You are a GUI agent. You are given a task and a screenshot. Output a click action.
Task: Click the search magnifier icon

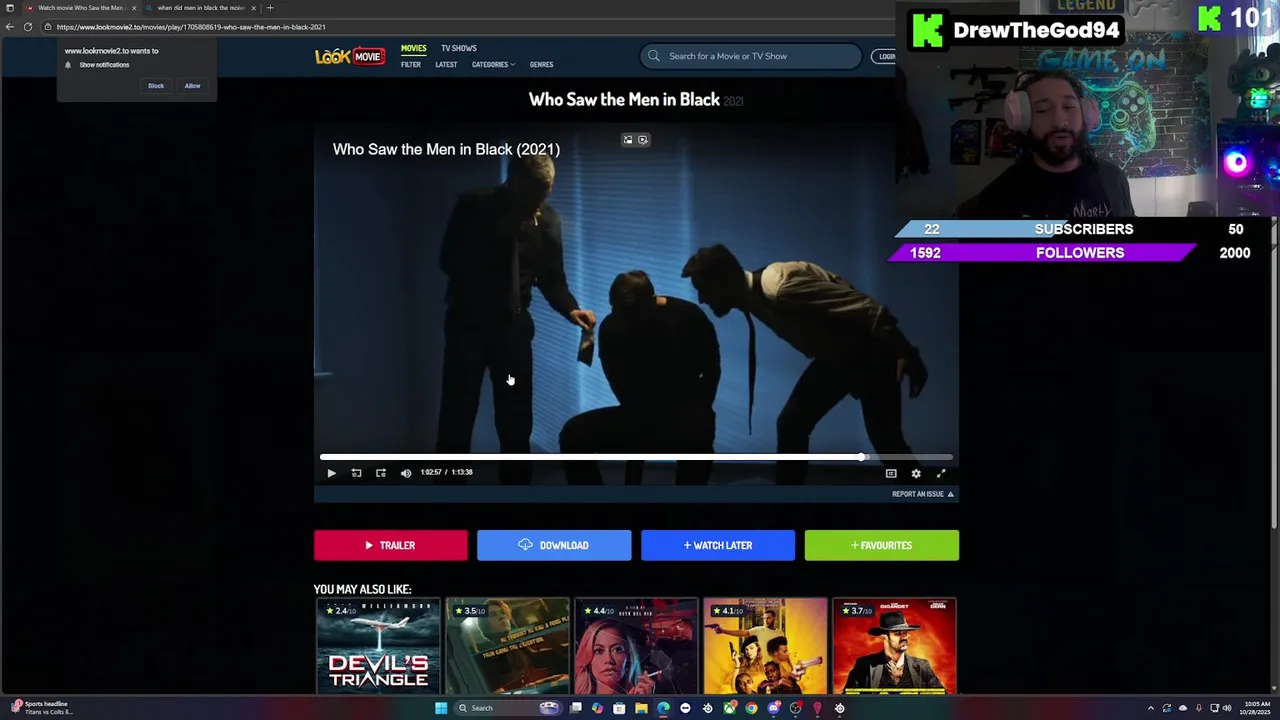[x=654, y=56]
